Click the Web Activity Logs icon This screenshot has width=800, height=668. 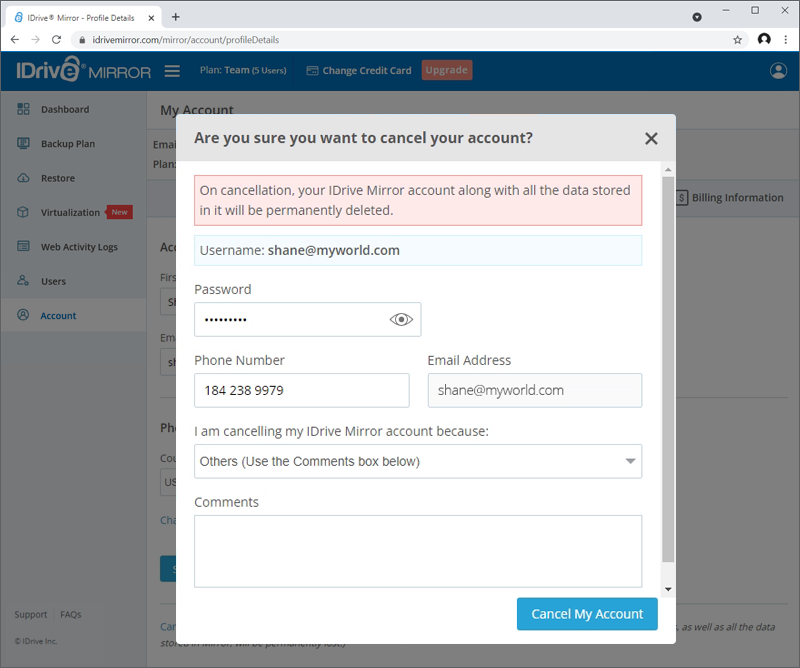pos(23,246)
